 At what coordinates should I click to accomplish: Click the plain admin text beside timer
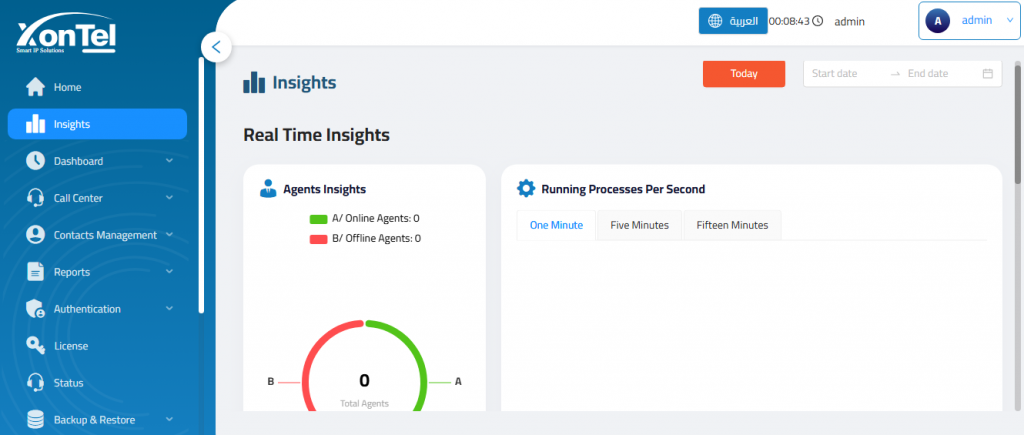(850, 22)
